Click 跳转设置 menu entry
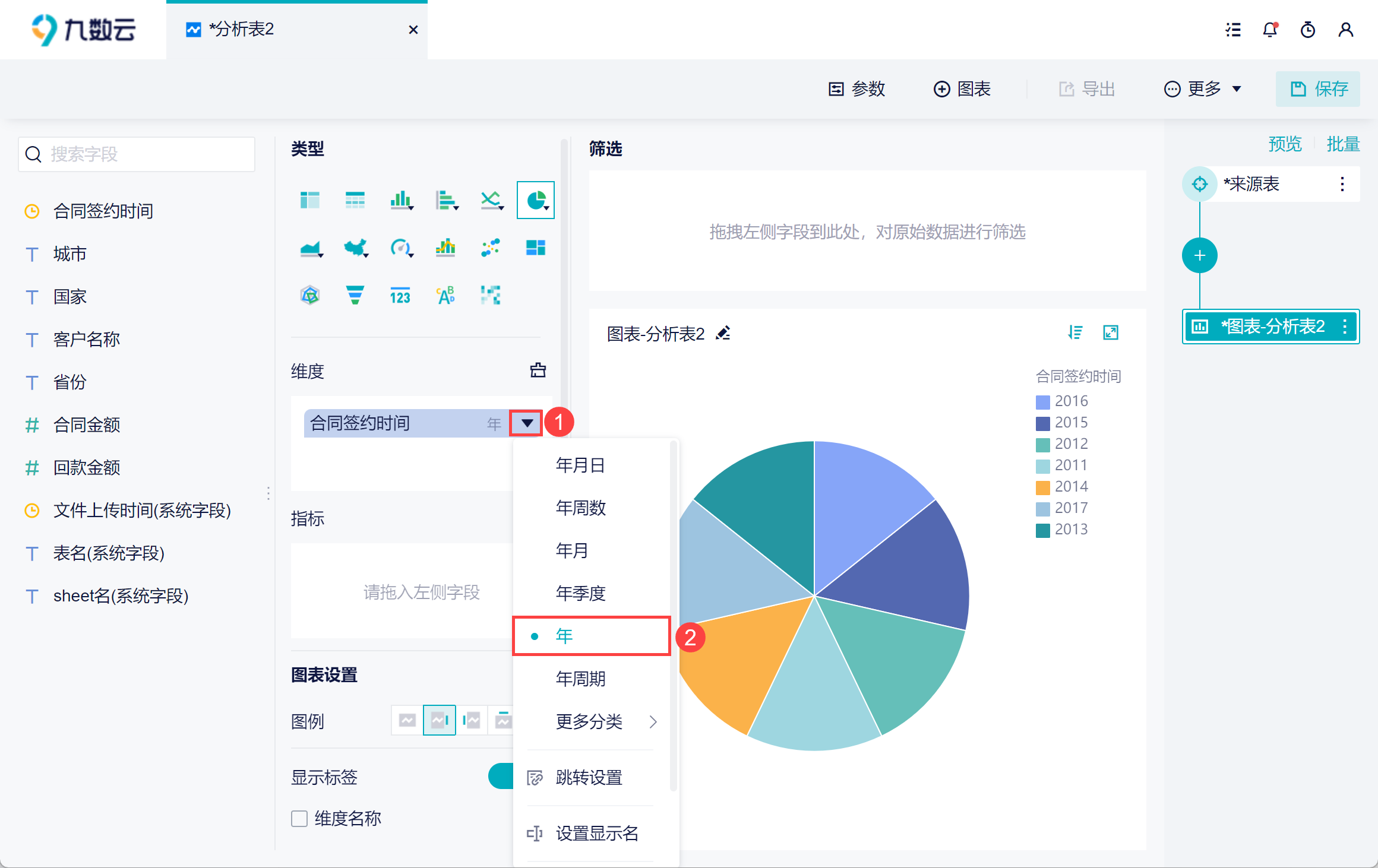The height and width of the screenshot is (868, 1378). 589,777
